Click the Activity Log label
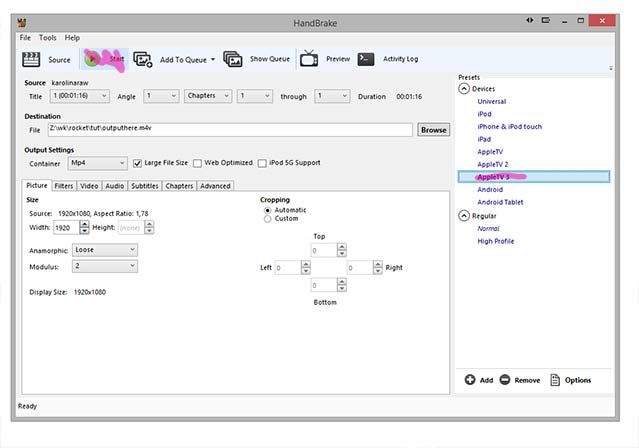 pos(401,59)
